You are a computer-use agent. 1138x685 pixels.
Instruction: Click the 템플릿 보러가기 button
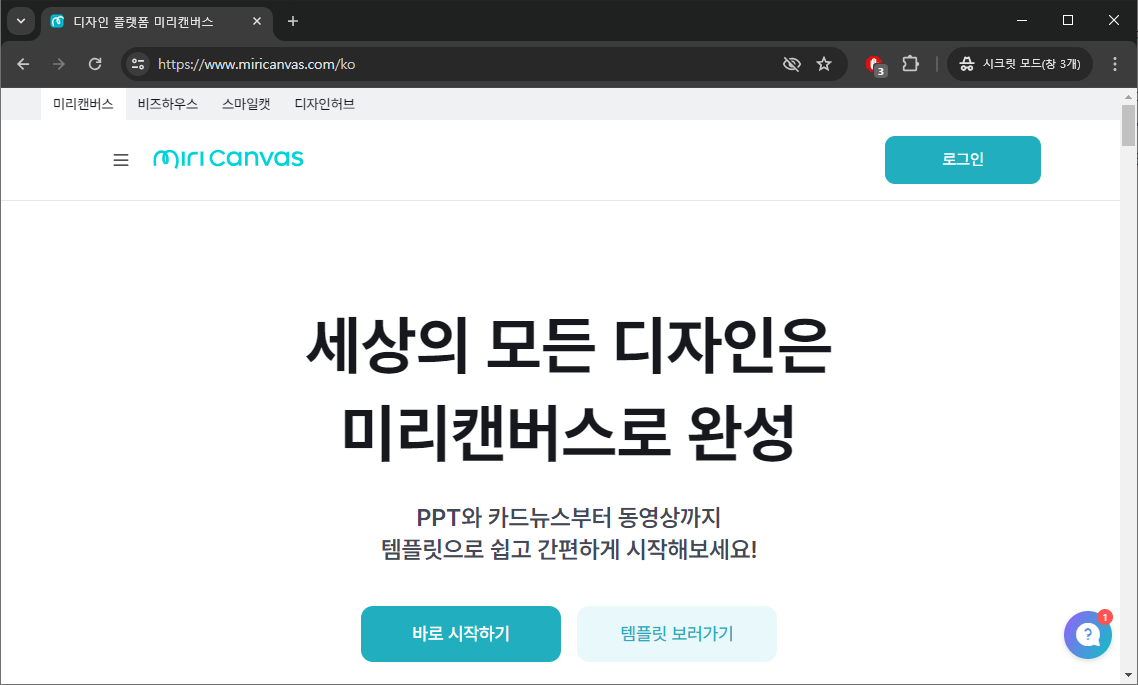[x=676, y=633]
